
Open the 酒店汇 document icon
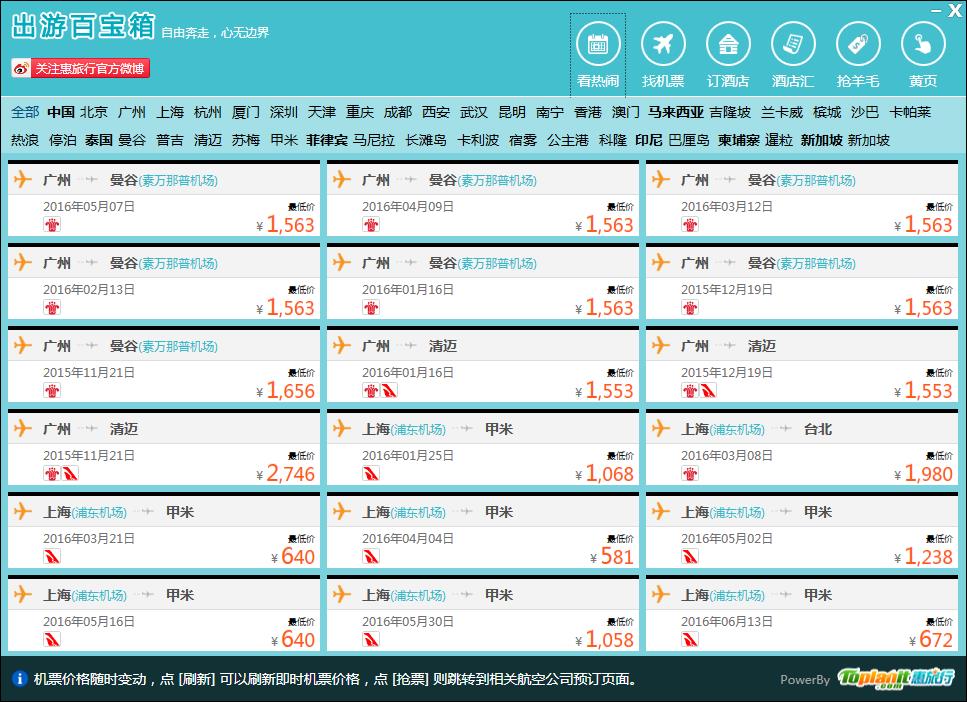(x=793, y=44)
